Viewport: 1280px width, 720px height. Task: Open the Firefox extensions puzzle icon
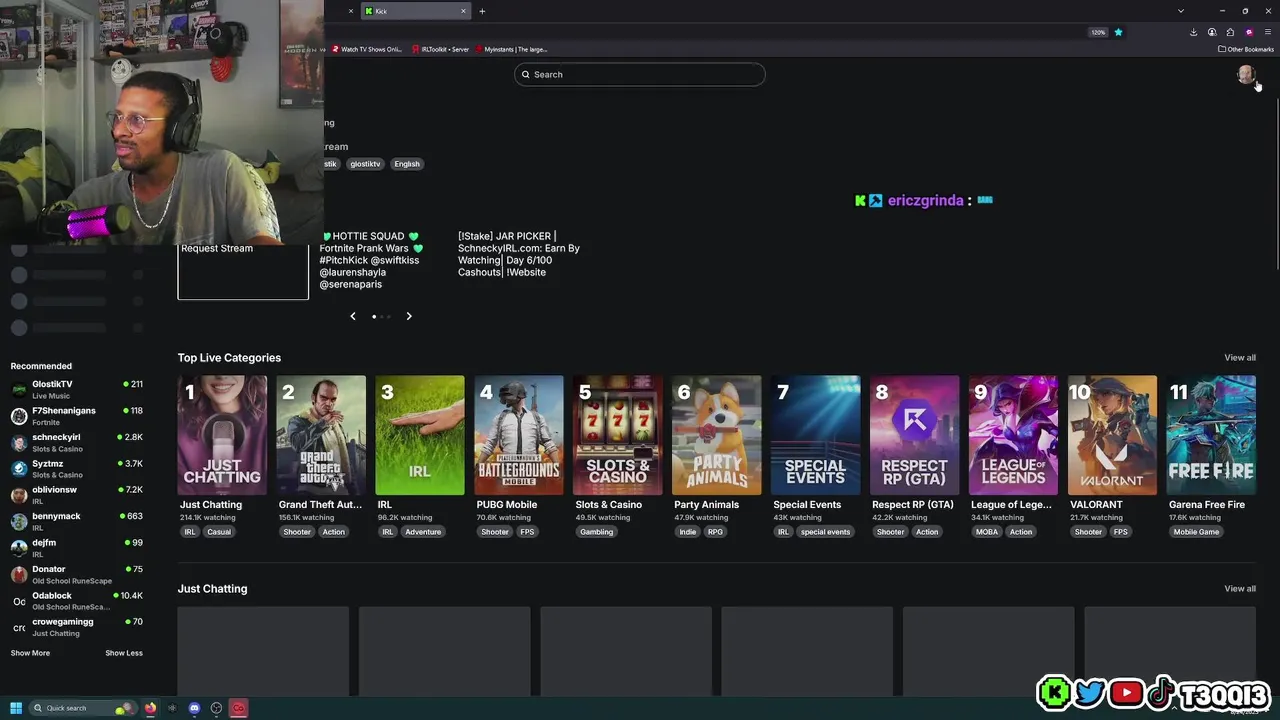tap(1230, 32)
